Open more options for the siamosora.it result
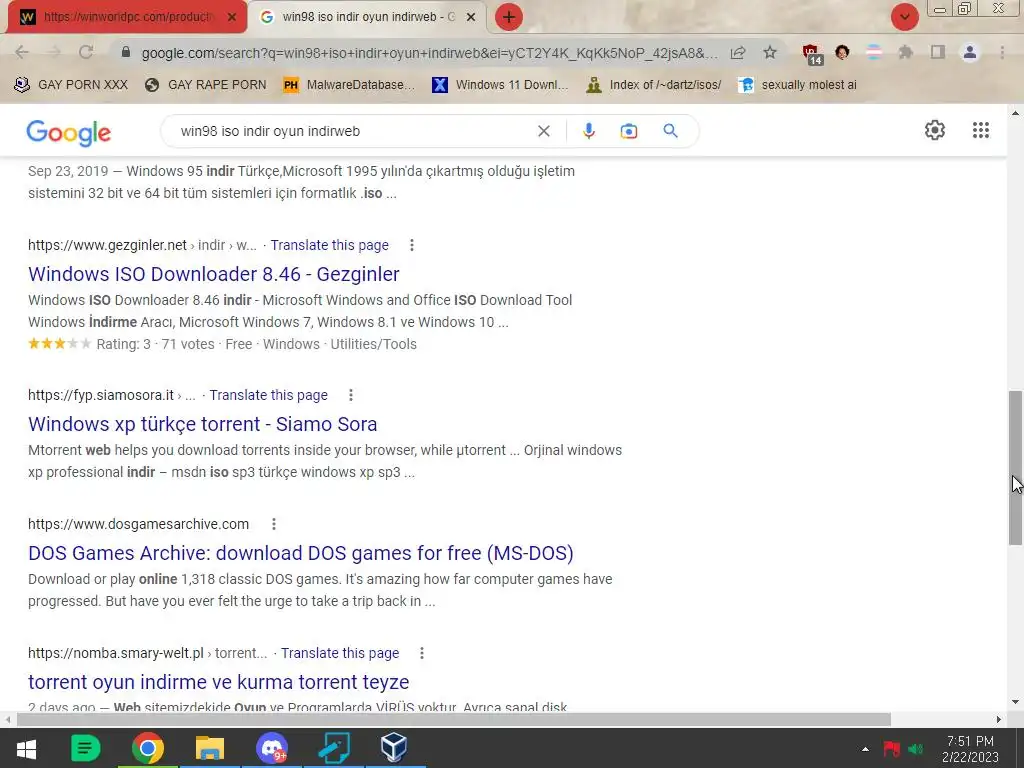The image size is (1024, 768). (x=351, y=395)
